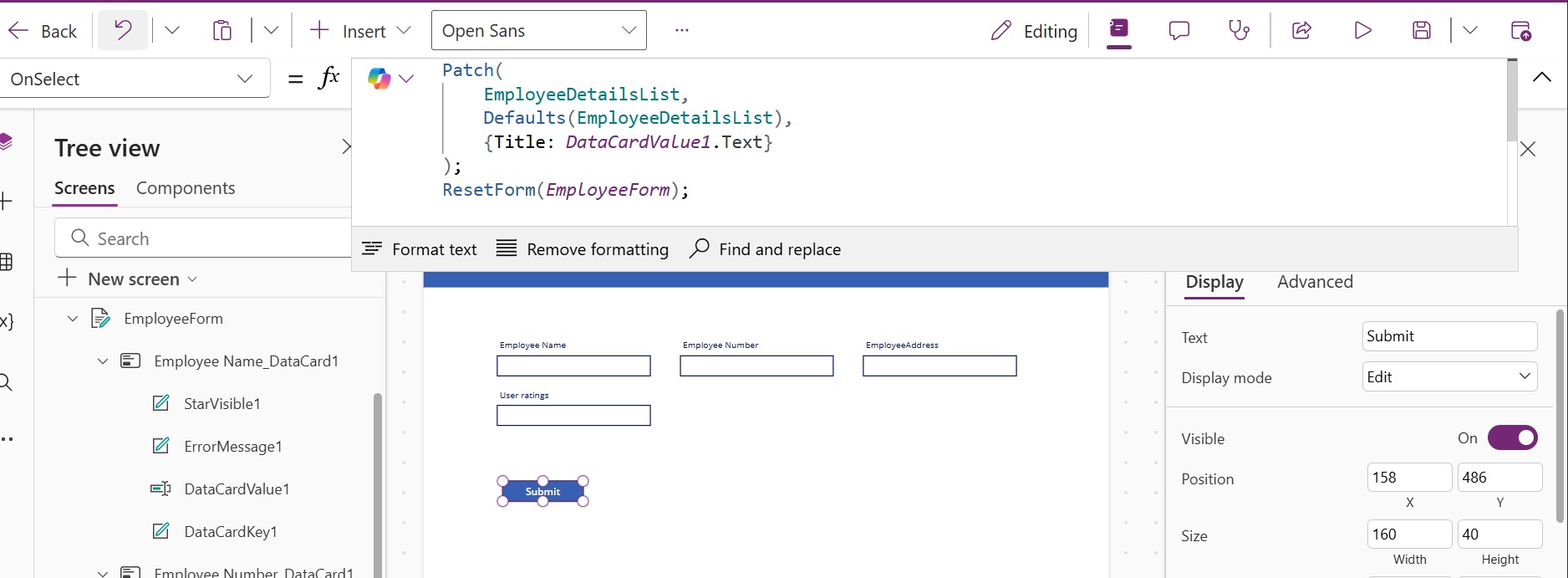This screenshot has height=578, width=1568.
Task: Toggle the Visible switch off
Action: pos(1512,438)
